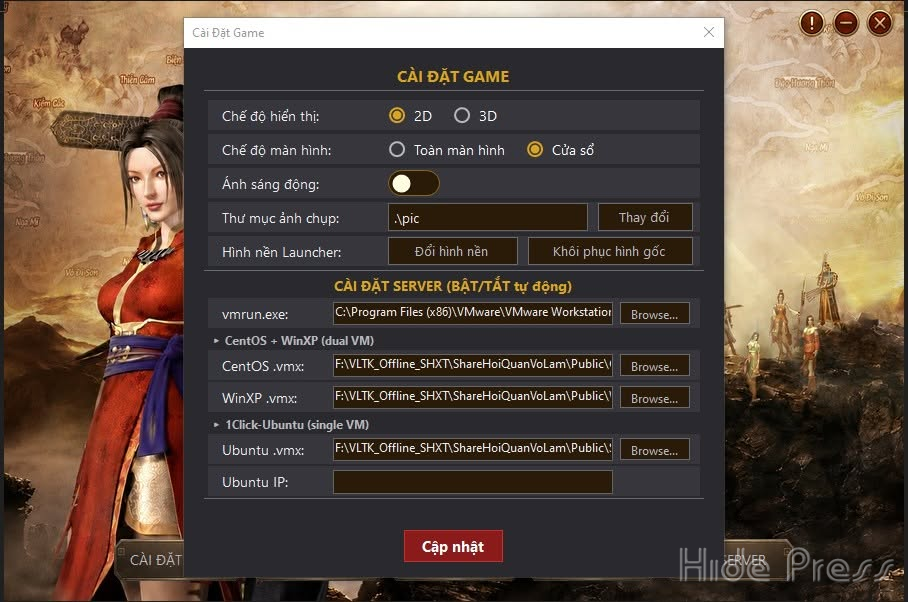Image resolution: width=908 pixels, height=602 pixels.
Task: Click the CÀI ĐẶT GAME heading
Action: point(453,76)
